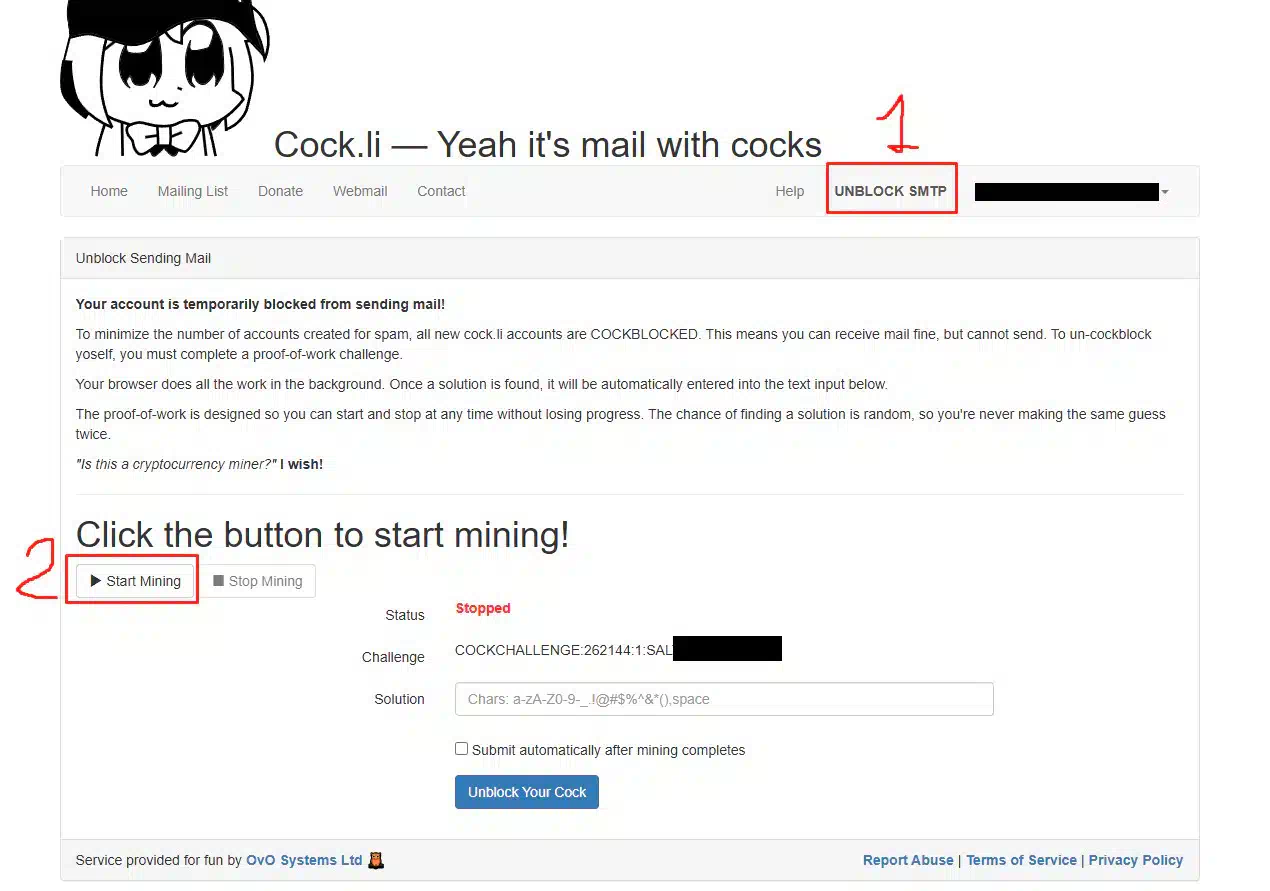The image size is (1270, 891).
Task: Click the square stop icon on Stop Mining
Action: 218,580
